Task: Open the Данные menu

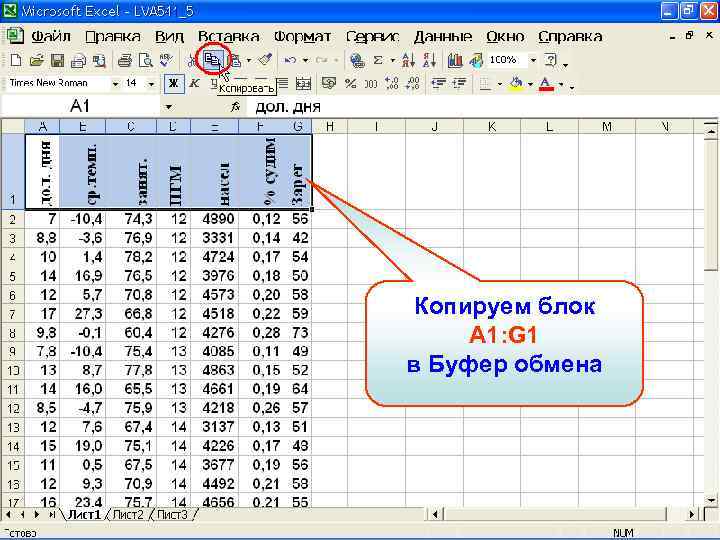Action: pyautogui.click(x=443, y=36)
